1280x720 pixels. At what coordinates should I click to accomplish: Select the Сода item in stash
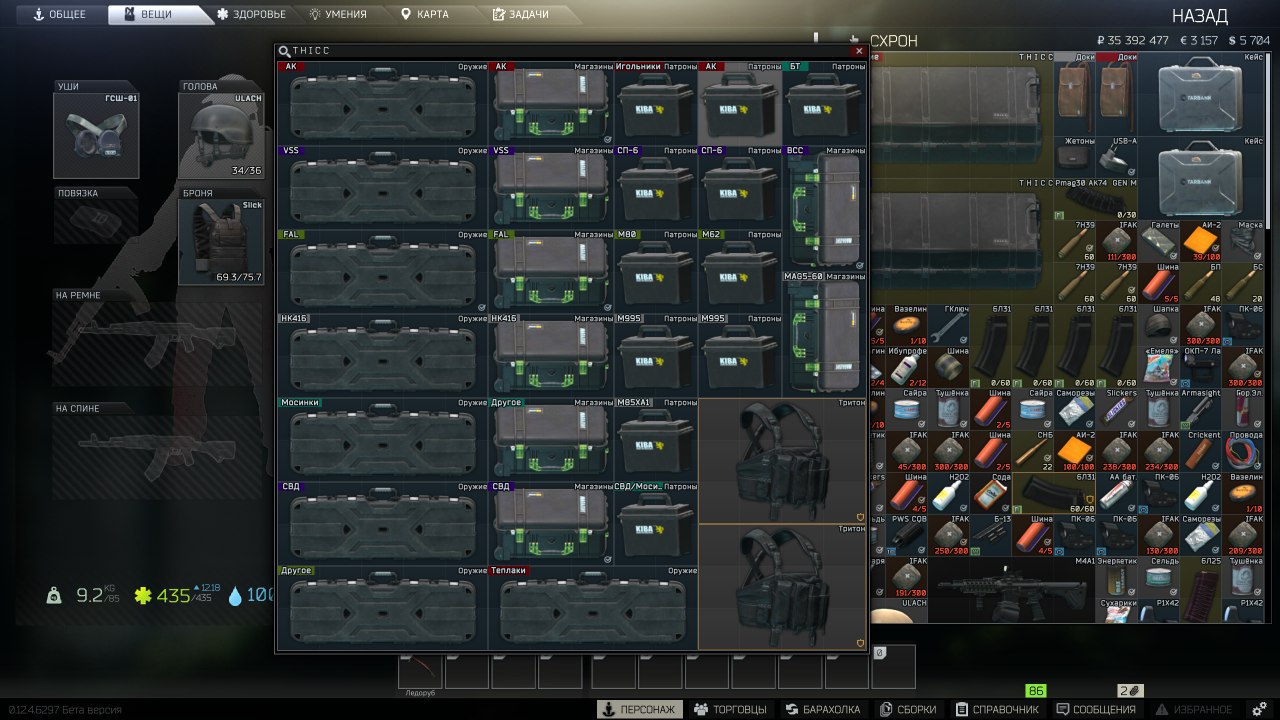(991, 494)
